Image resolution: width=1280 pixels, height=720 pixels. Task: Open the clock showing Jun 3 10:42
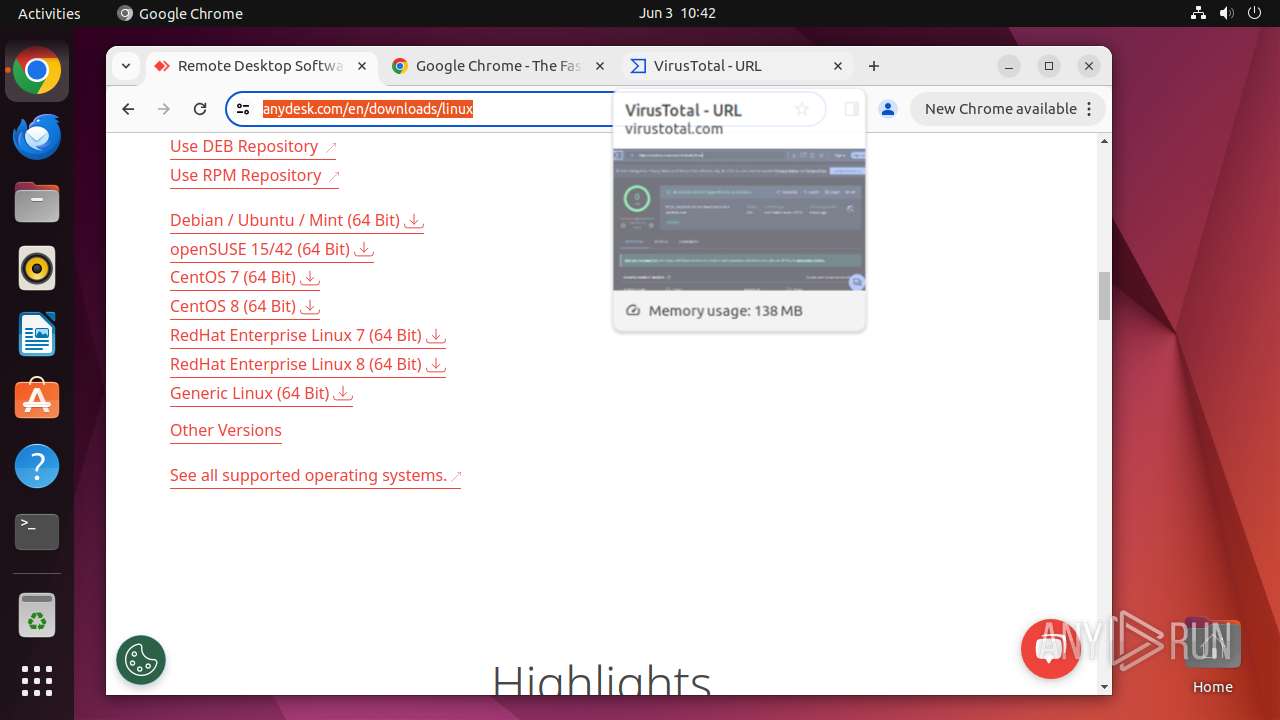point(677,13)
